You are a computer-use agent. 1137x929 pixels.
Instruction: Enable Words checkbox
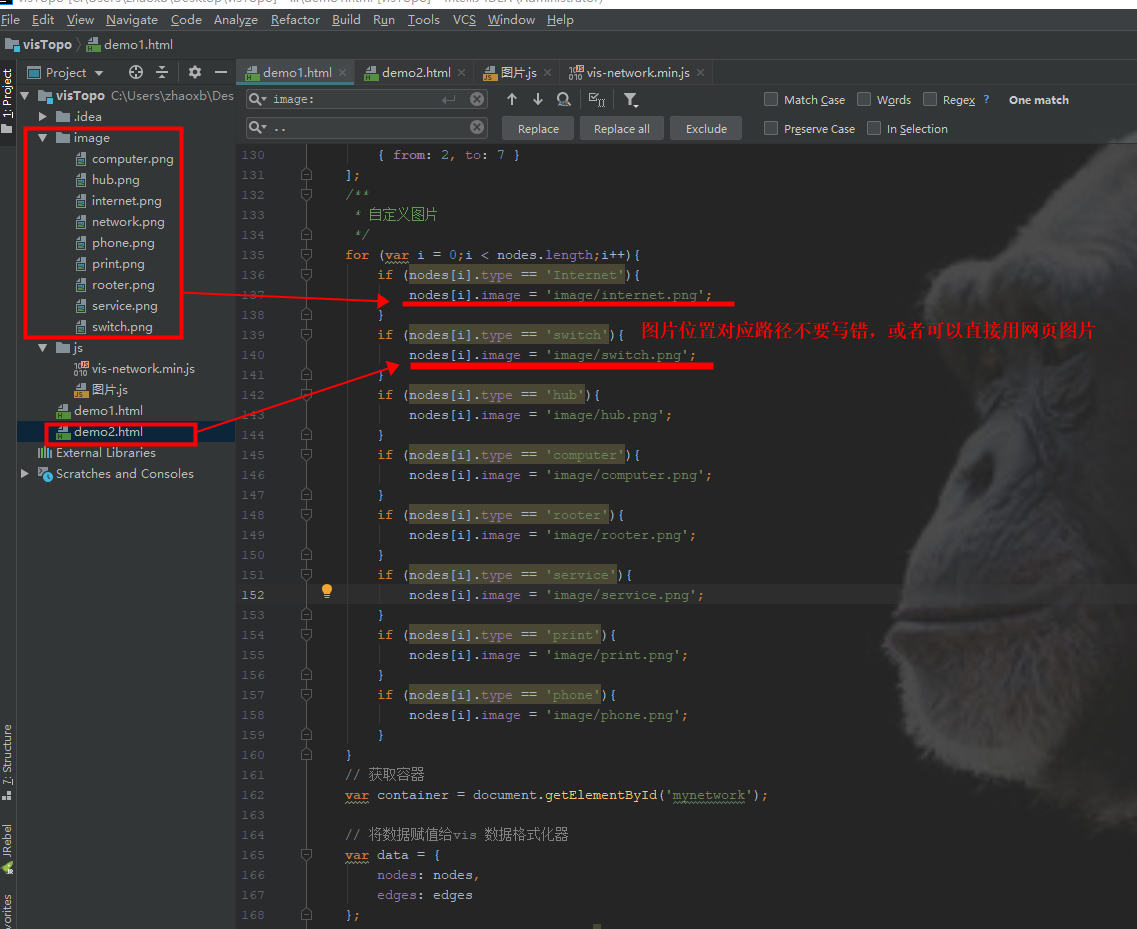(x=864, y=99)
